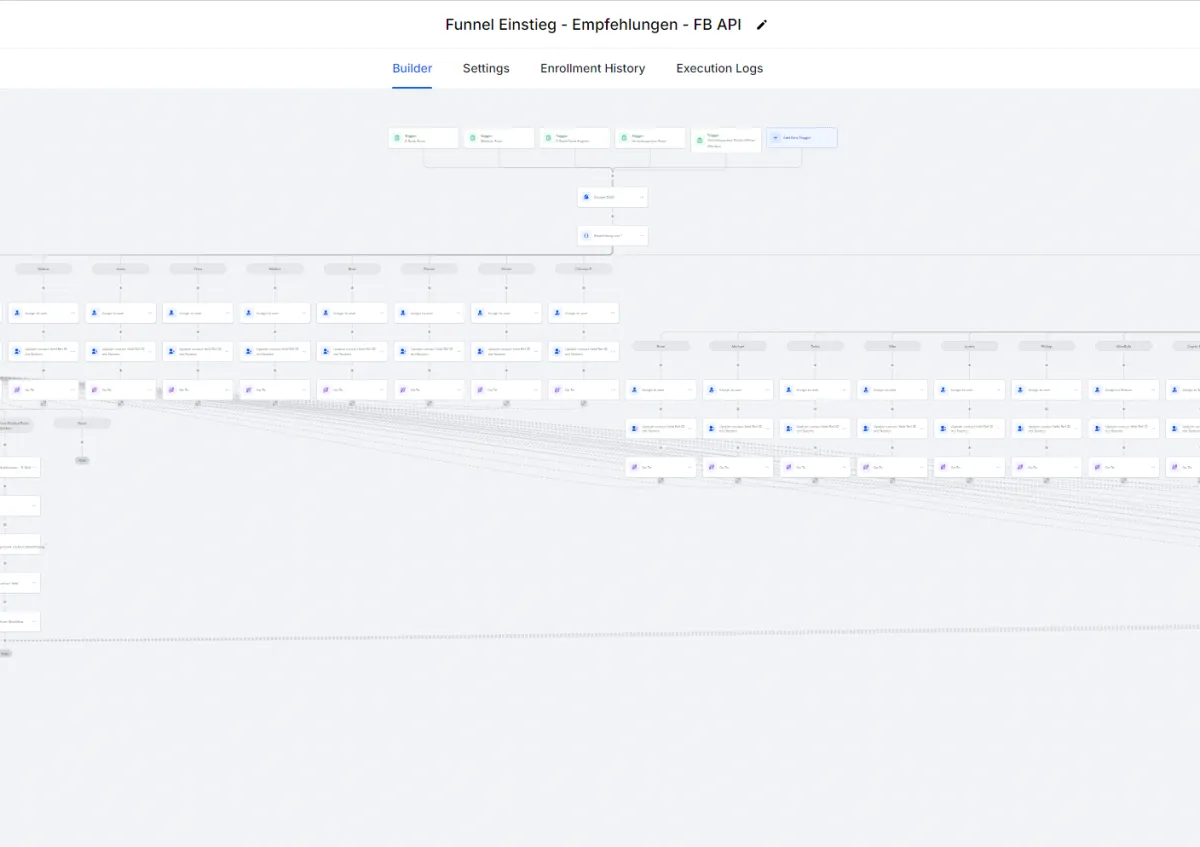The width and height of the screenshot is (1200, 847).
Task: Open the Enrollment History tab
Action: [x=593, y=68]
